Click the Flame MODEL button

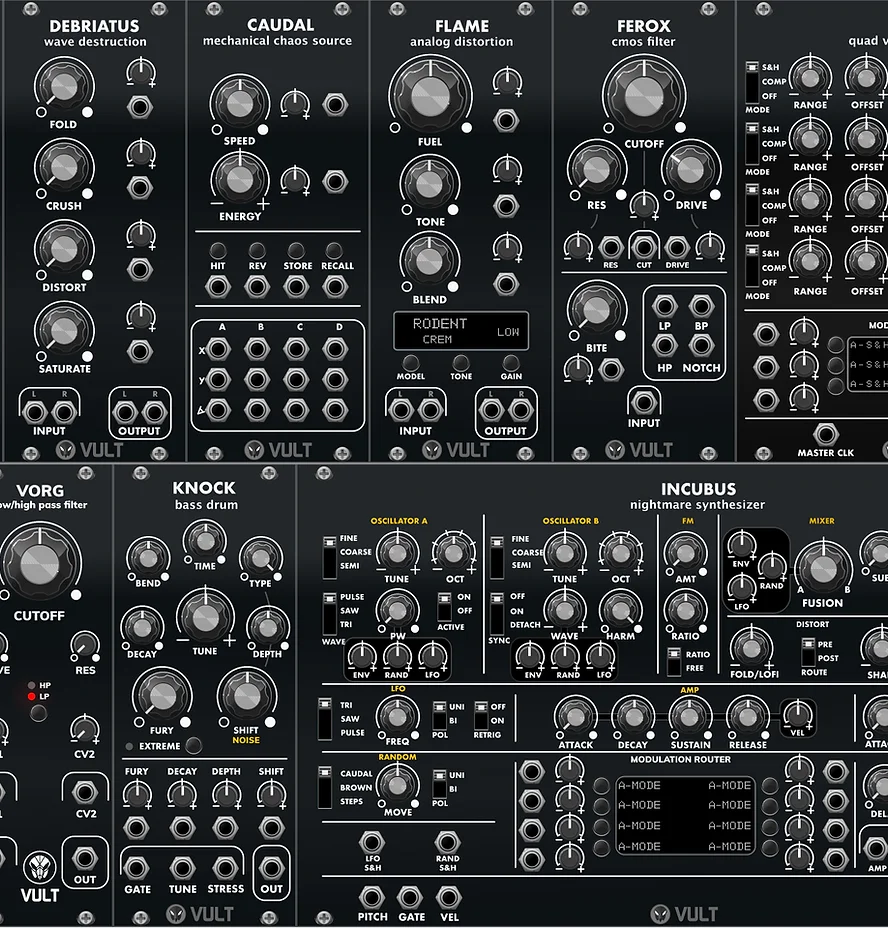[410, 362]
